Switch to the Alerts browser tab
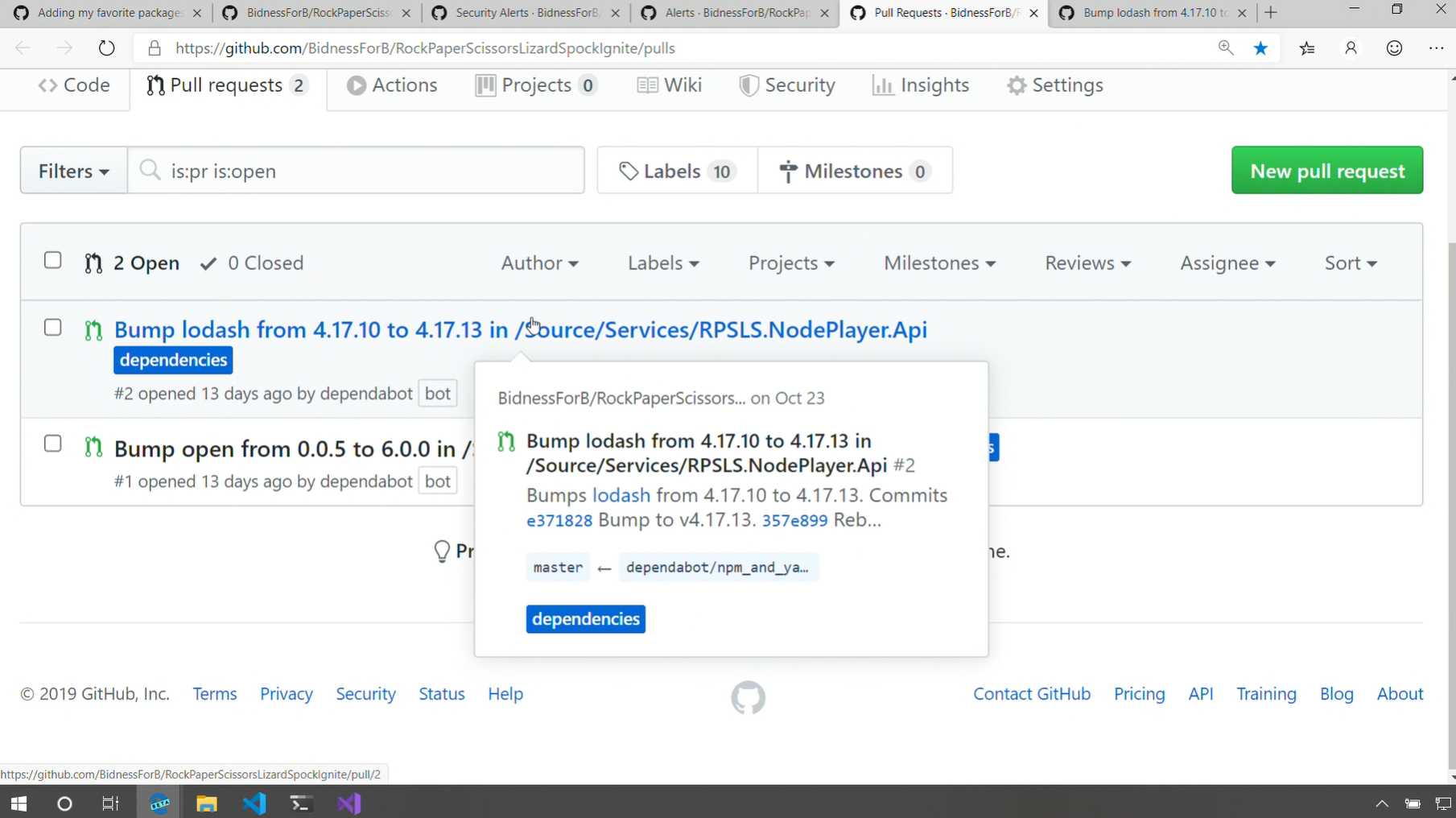Screen dimensions: 1456x818 coord(734,13)
